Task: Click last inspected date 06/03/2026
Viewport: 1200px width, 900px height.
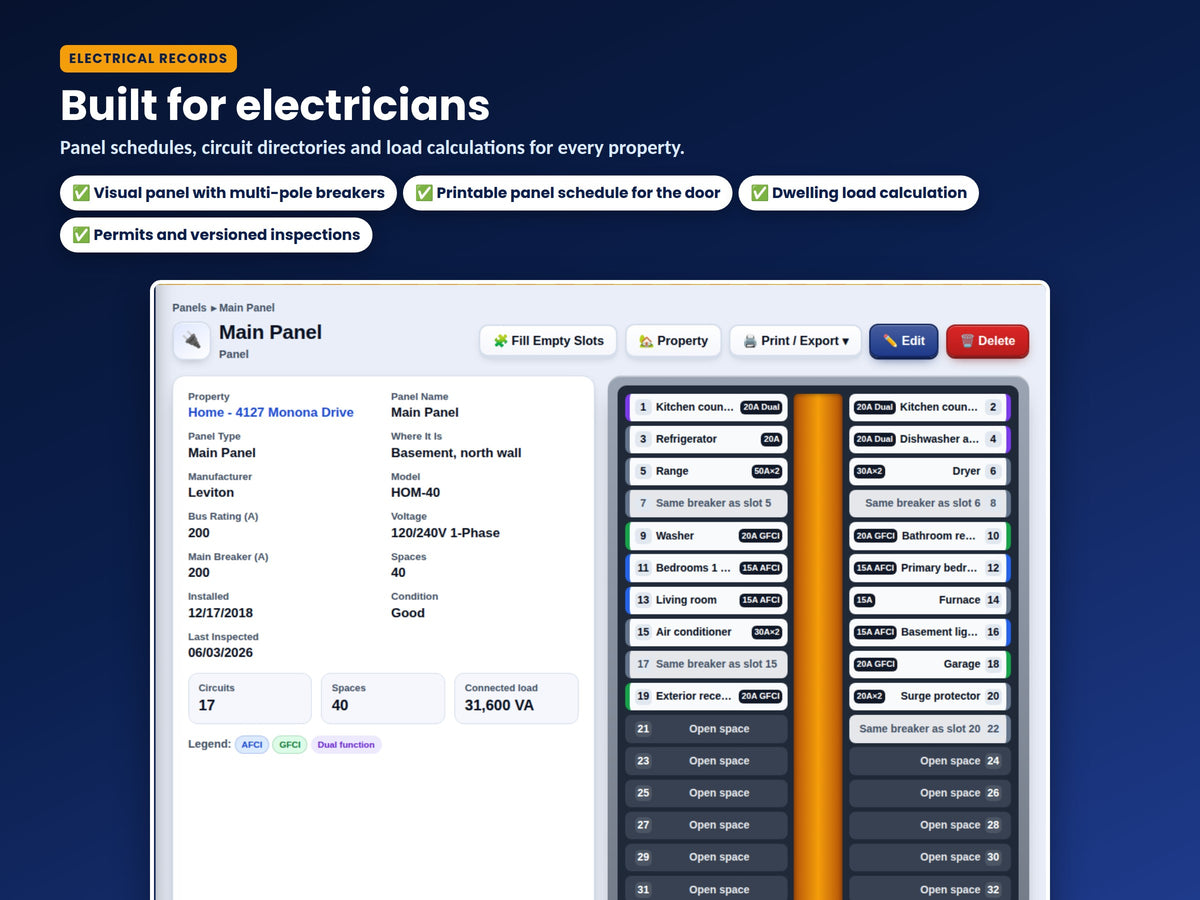Action: tap(221, 652)
